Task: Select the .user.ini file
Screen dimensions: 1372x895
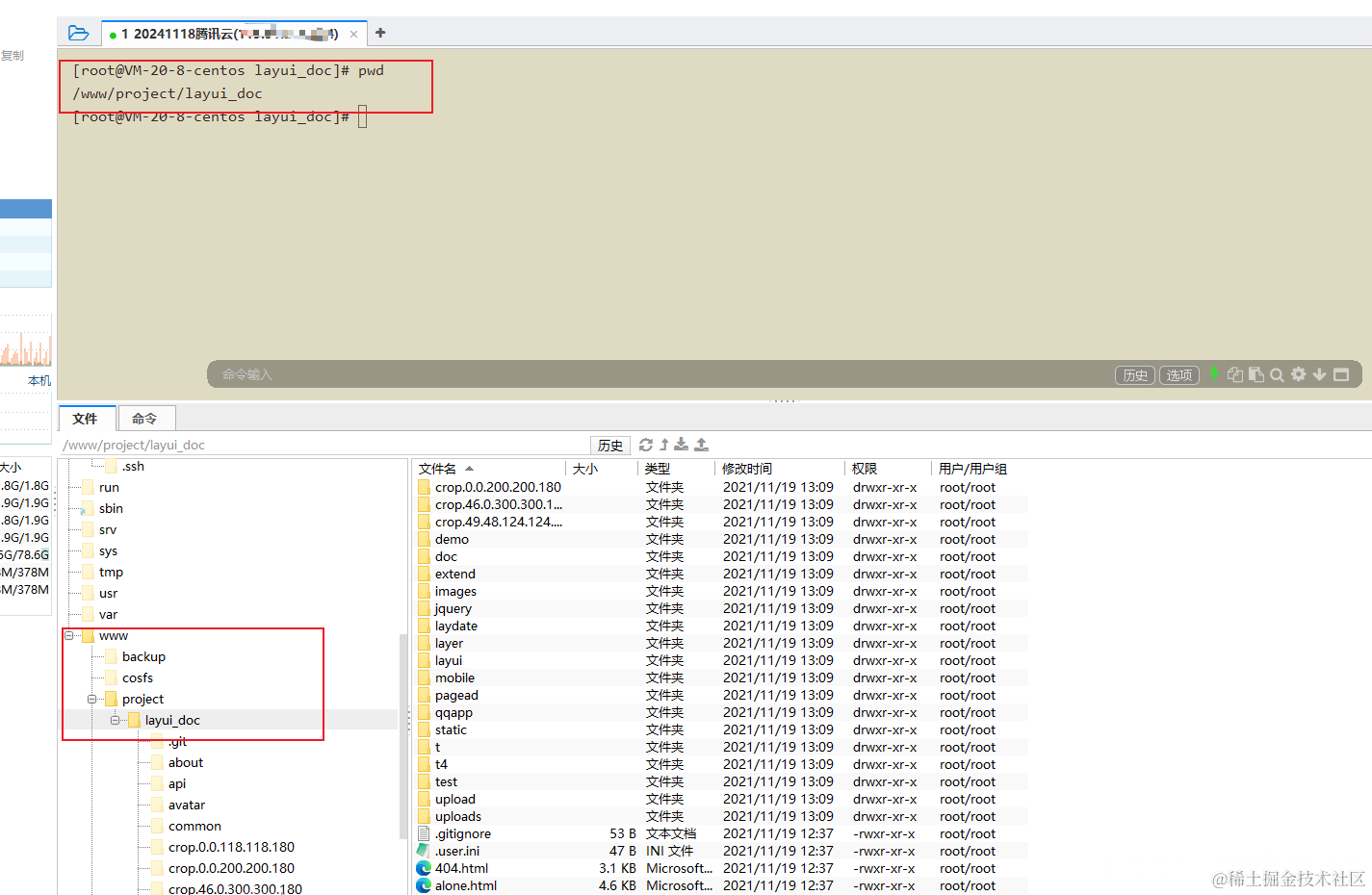Action: point(456,851)
